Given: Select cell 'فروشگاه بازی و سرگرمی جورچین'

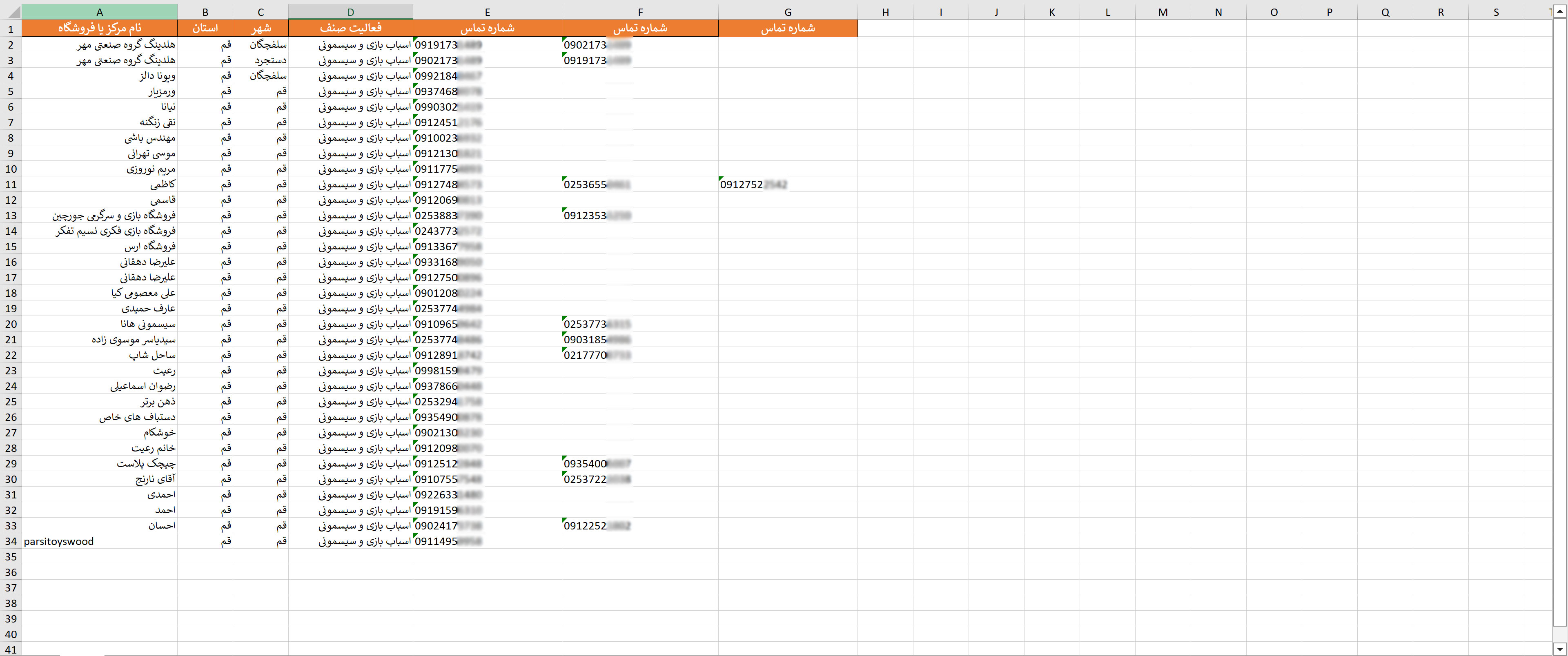Looking at the screenshot, I should [99, 216].
